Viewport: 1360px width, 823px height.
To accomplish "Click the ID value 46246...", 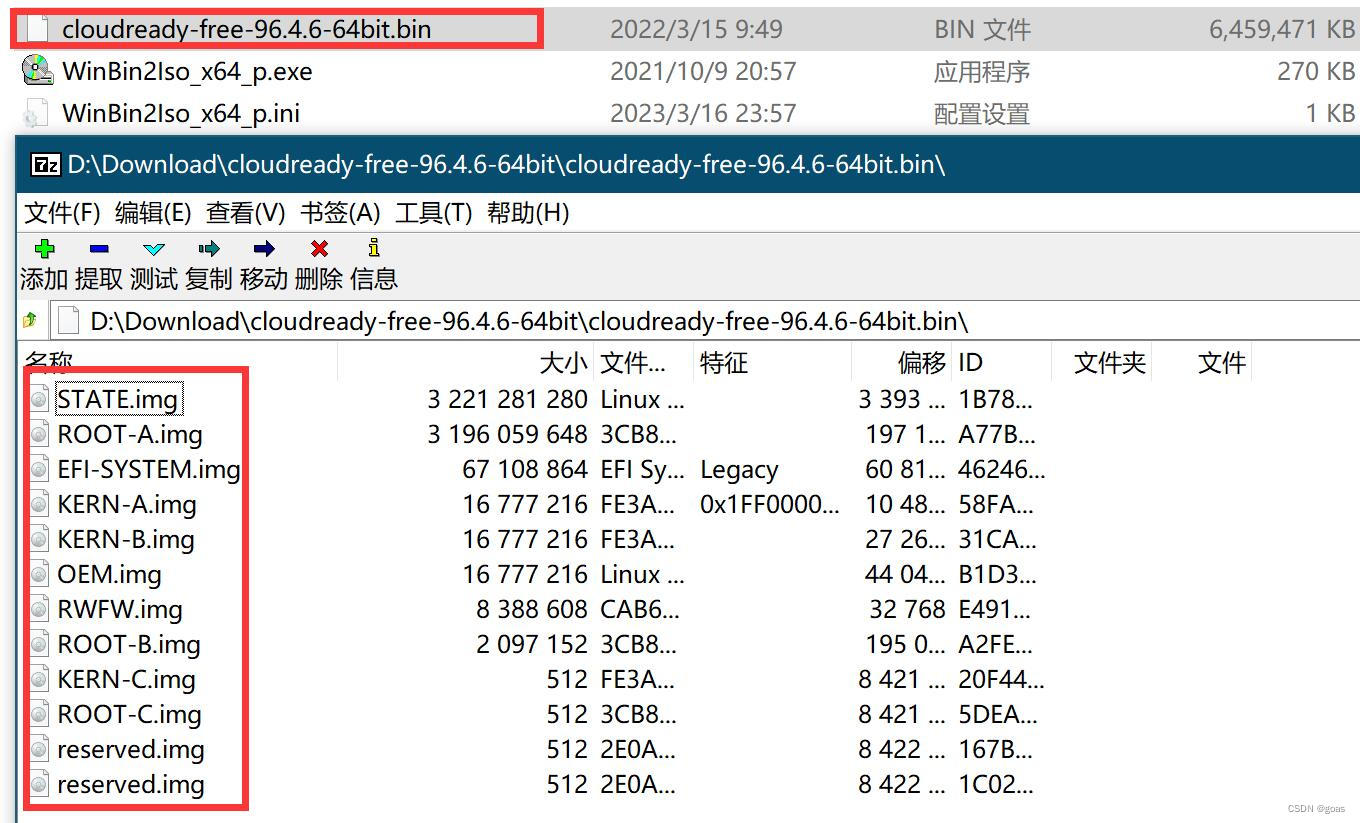I will 1002,469.
